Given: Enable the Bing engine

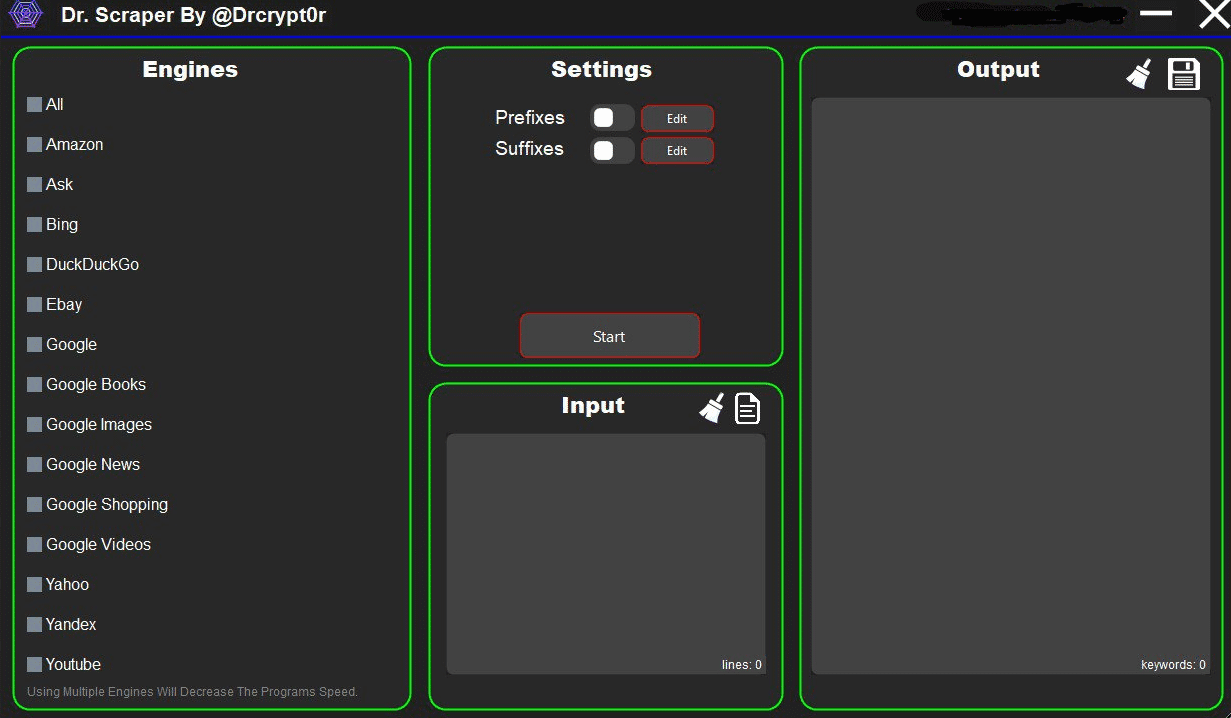Looking at the screenshot, I should [x=32, y=224].
